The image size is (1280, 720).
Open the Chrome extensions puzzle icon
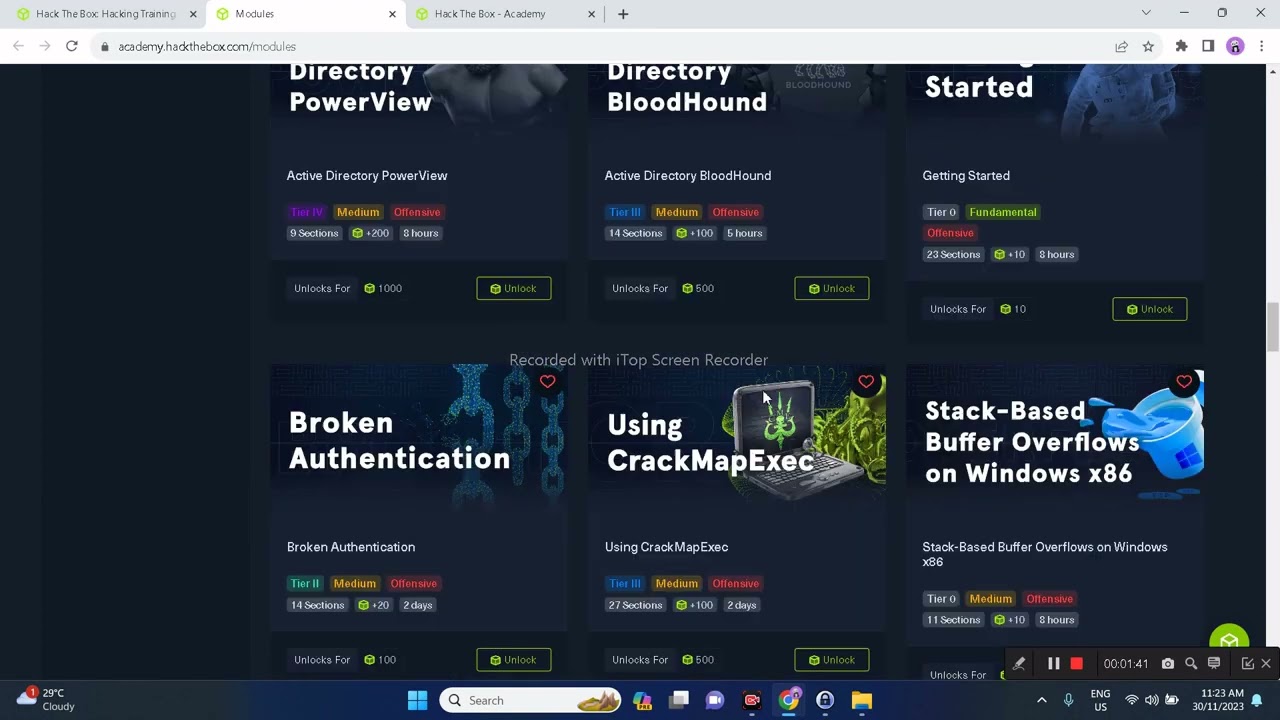tap(1181, 46)
